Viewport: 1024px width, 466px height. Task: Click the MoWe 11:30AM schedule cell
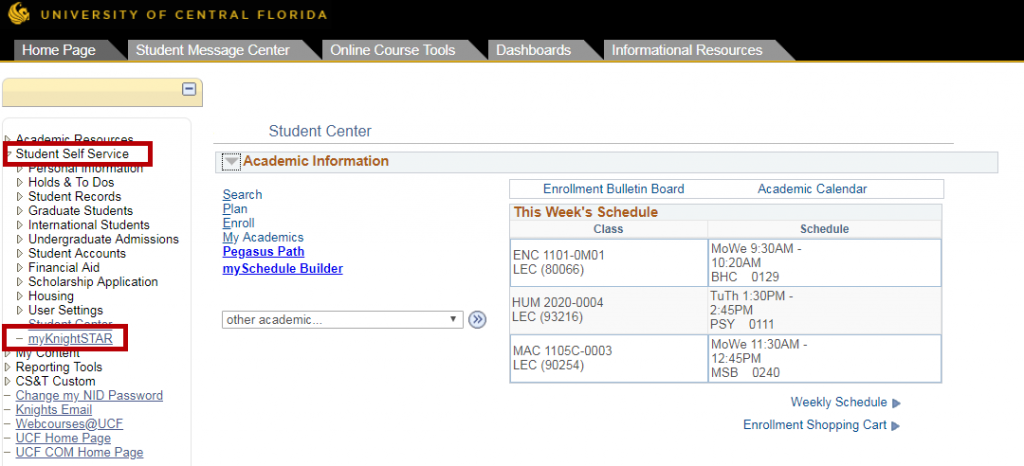[x=824, y=358]
